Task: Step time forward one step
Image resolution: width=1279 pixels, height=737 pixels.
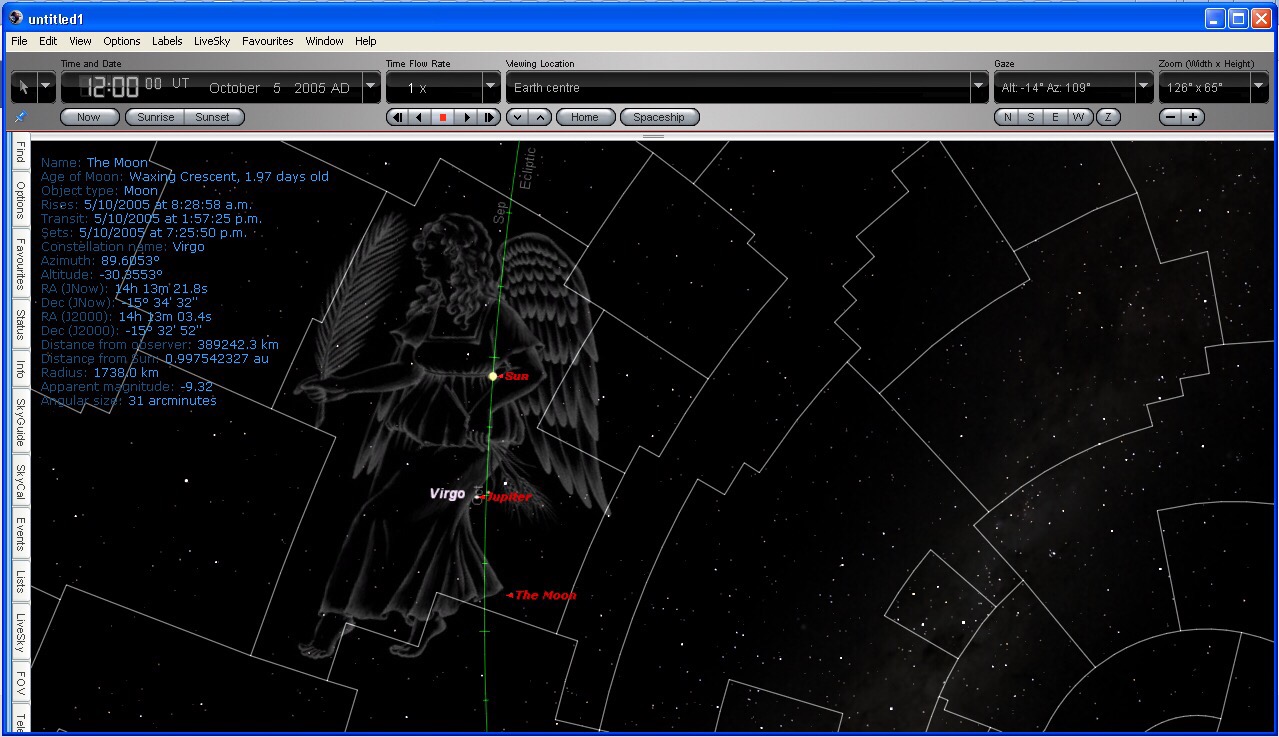Action: pos(489,117)
